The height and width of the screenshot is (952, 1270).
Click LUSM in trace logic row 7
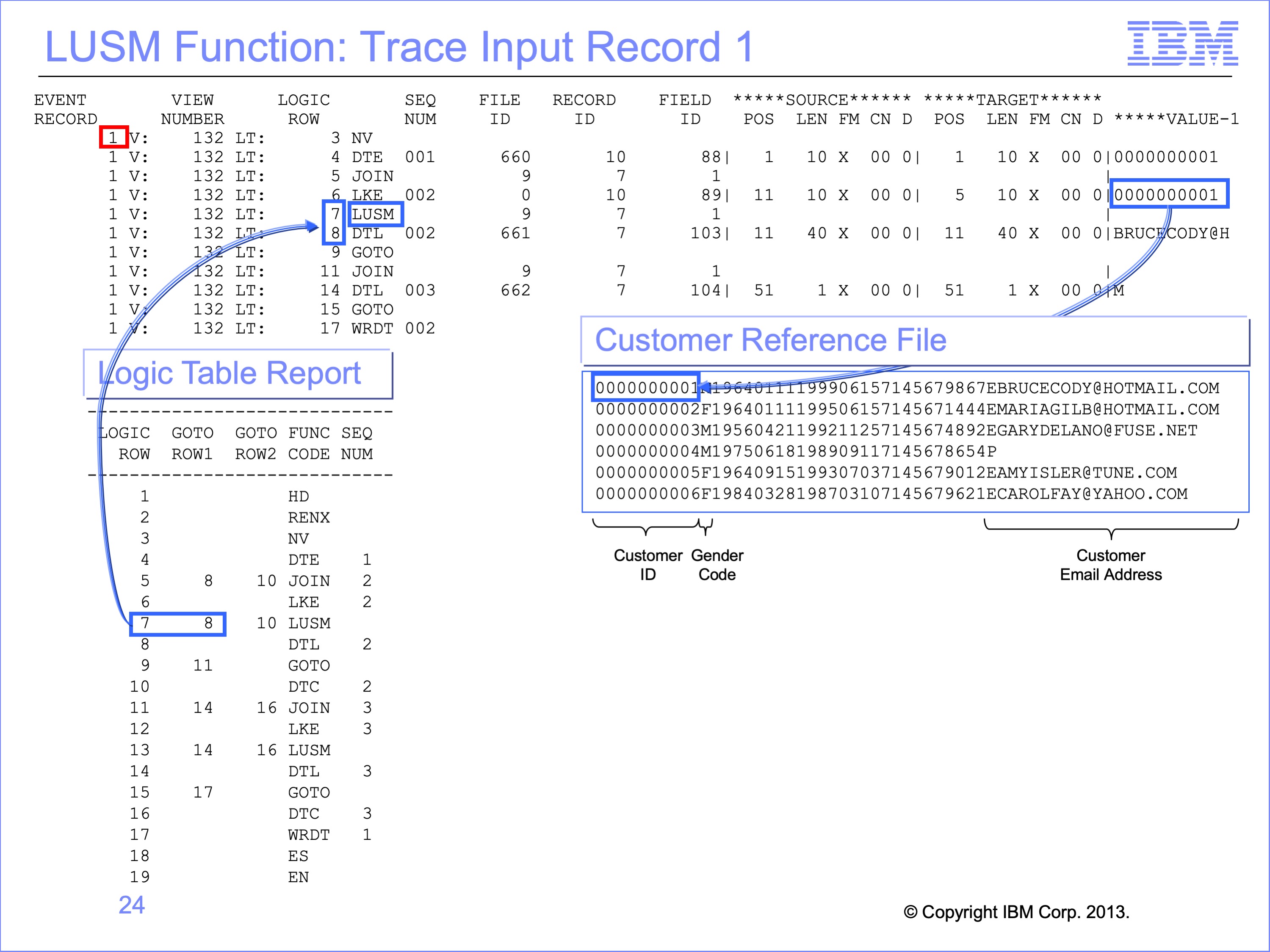[373, 214]
